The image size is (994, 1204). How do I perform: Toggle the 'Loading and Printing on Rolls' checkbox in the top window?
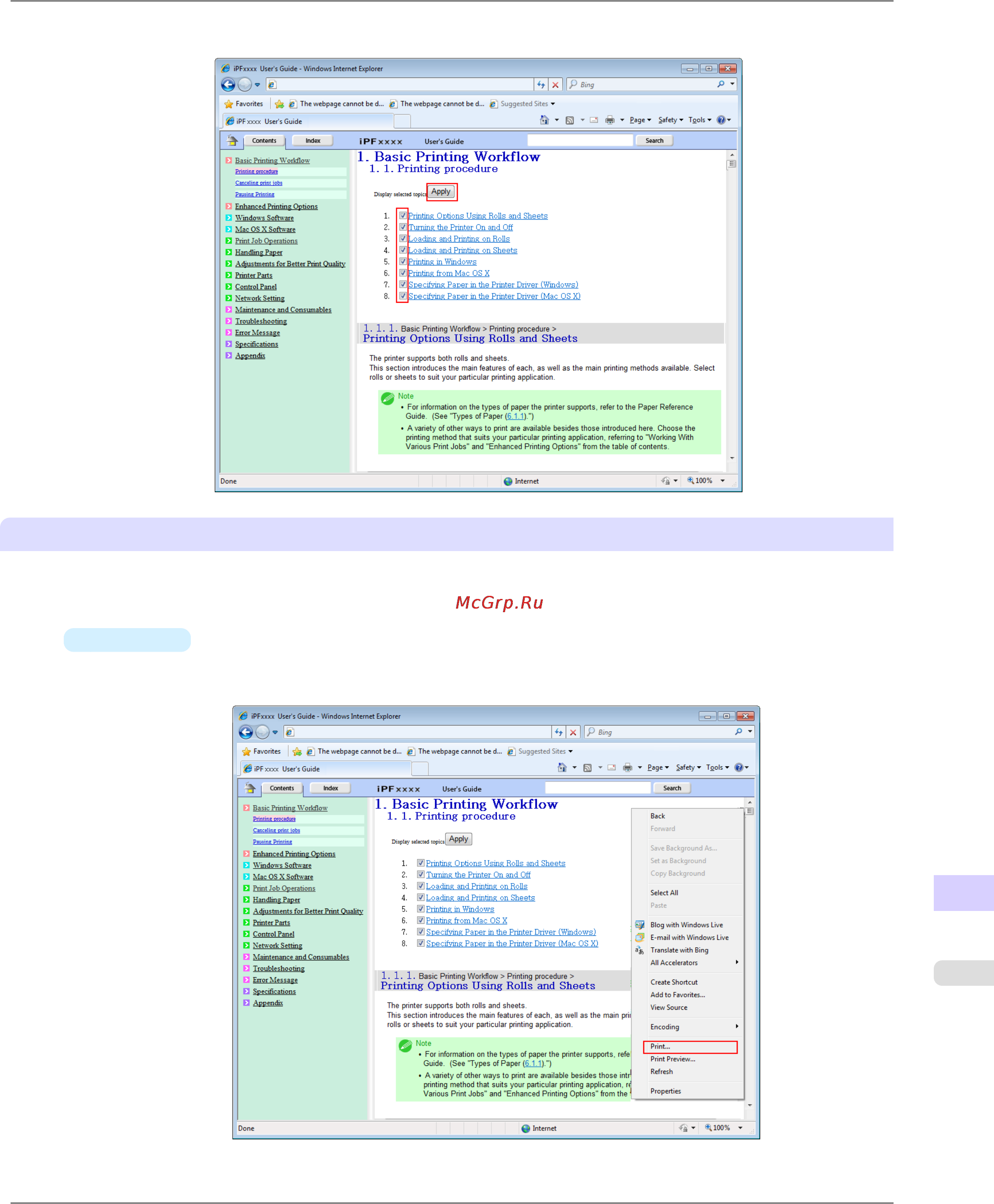(x=403, y=239)
